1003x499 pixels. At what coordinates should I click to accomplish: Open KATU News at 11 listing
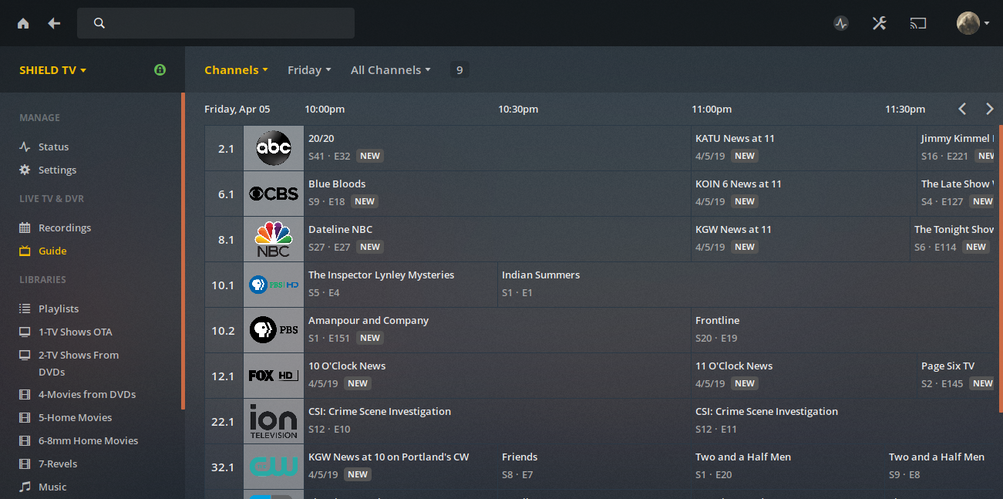pos(803,148)
